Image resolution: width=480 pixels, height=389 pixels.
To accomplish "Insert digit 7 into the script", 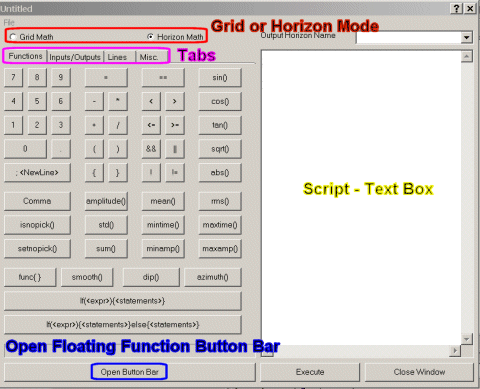I will click(13, 77).
